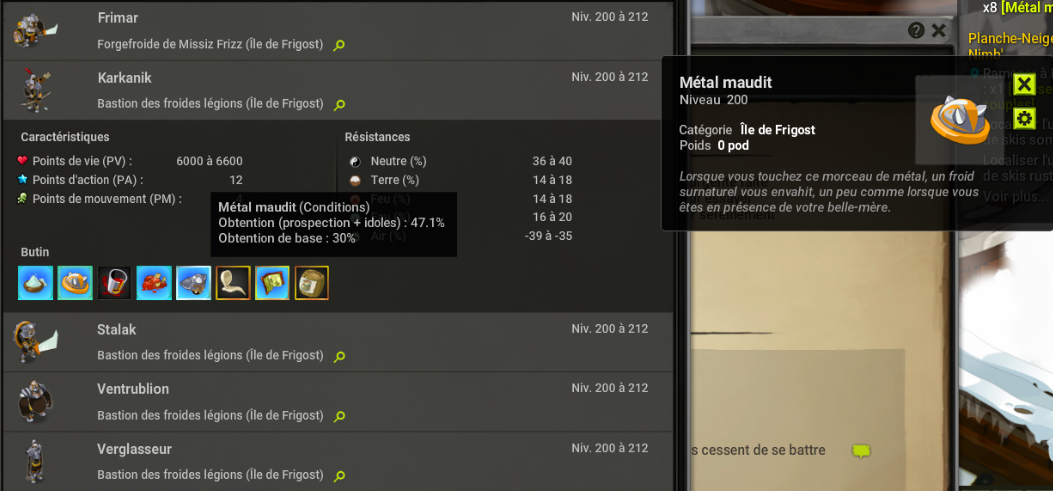Viewport: 1053px width, 491px height.
Task: Expand the Stalak monster entry
Action: 338,342
